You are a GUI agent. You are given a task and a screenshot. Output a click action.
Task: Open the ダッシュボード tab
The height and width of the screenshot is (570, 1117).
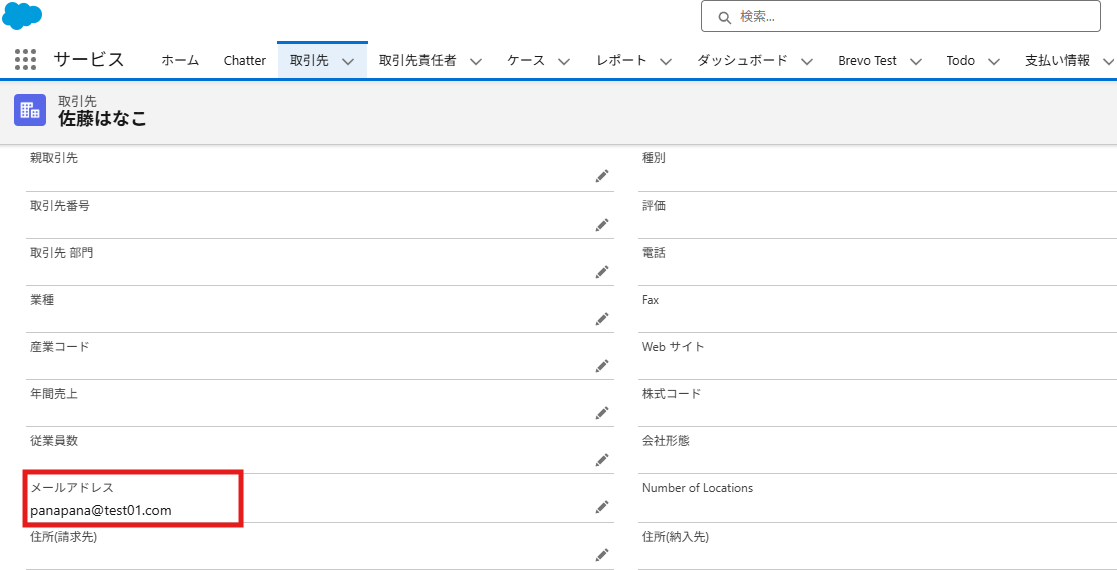click(x=742, y=61)
